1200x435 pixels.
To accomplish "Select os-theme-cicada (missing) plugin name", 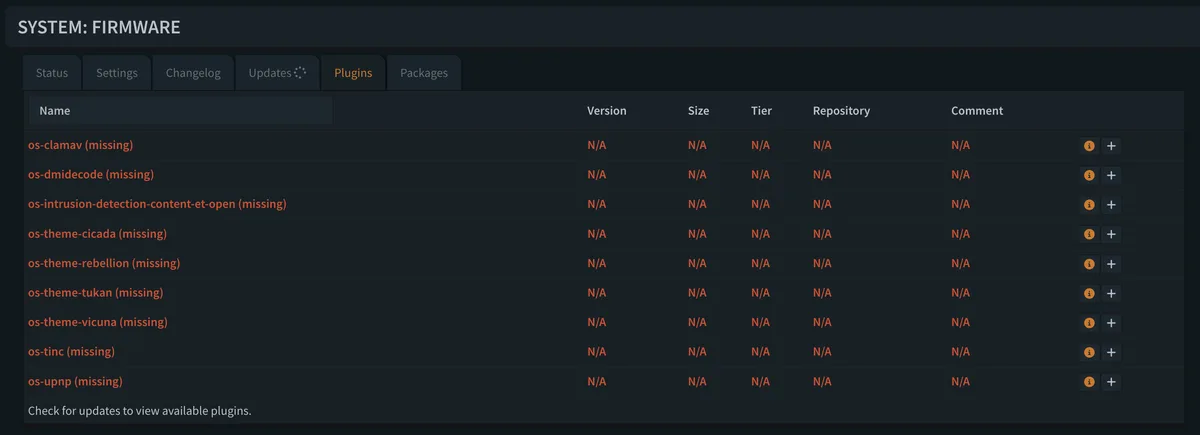I will 97,234.
